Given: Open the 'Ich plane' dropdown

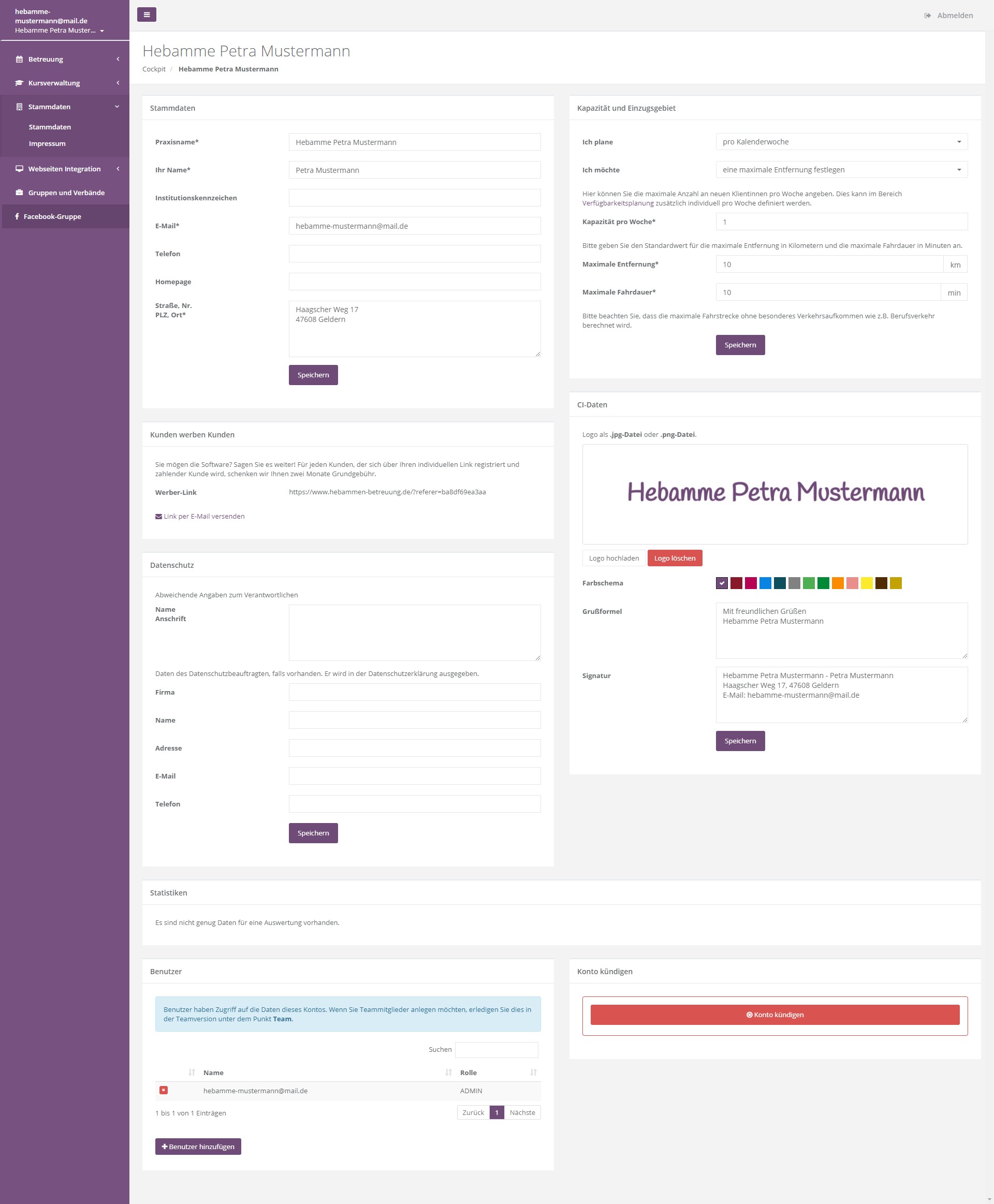Looking at the screenshot, I should [841, 142].
